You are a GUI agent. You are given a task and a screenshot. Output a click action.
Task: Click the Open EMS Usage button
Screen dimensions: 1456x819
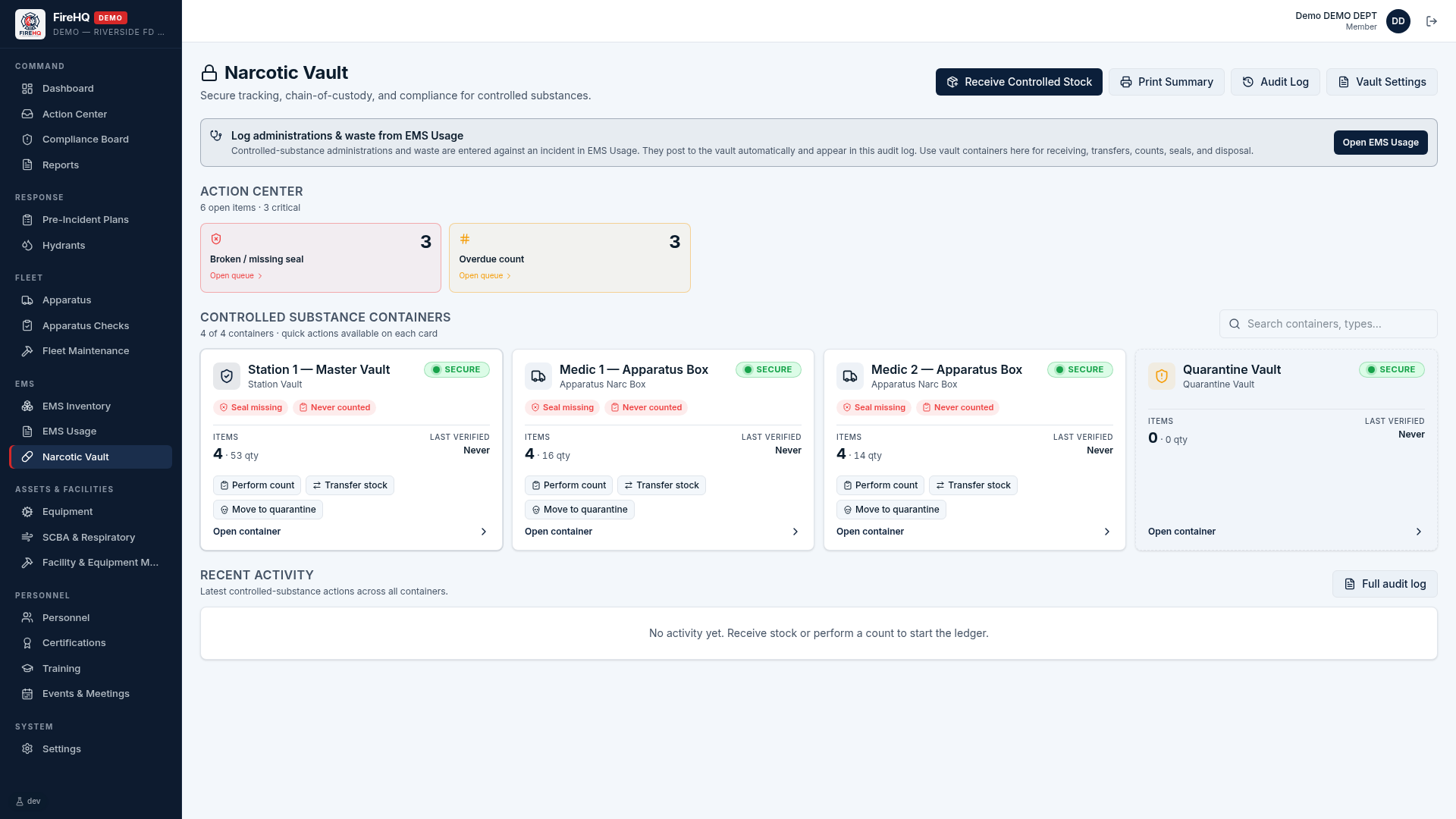click(1380, 143)
